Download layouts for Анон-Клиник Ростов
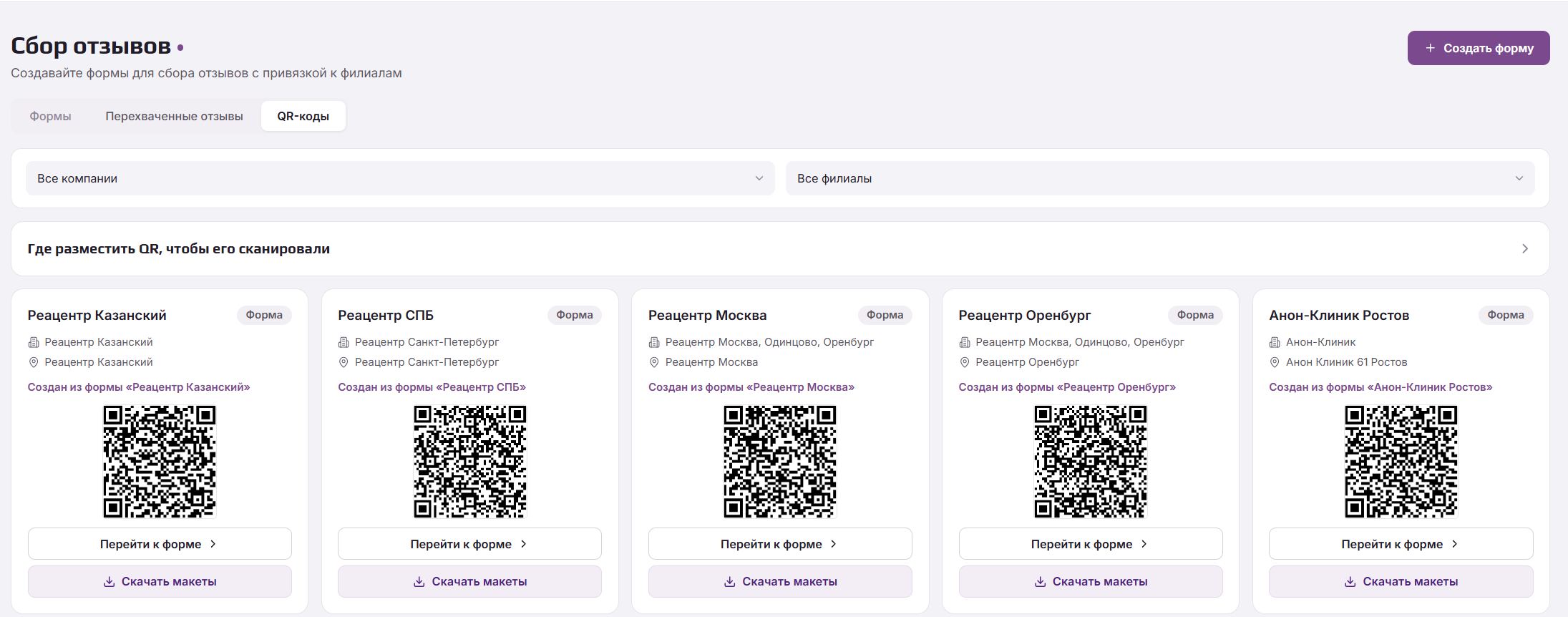Viewport: 1568px width, 617px height. point(1401,582)
